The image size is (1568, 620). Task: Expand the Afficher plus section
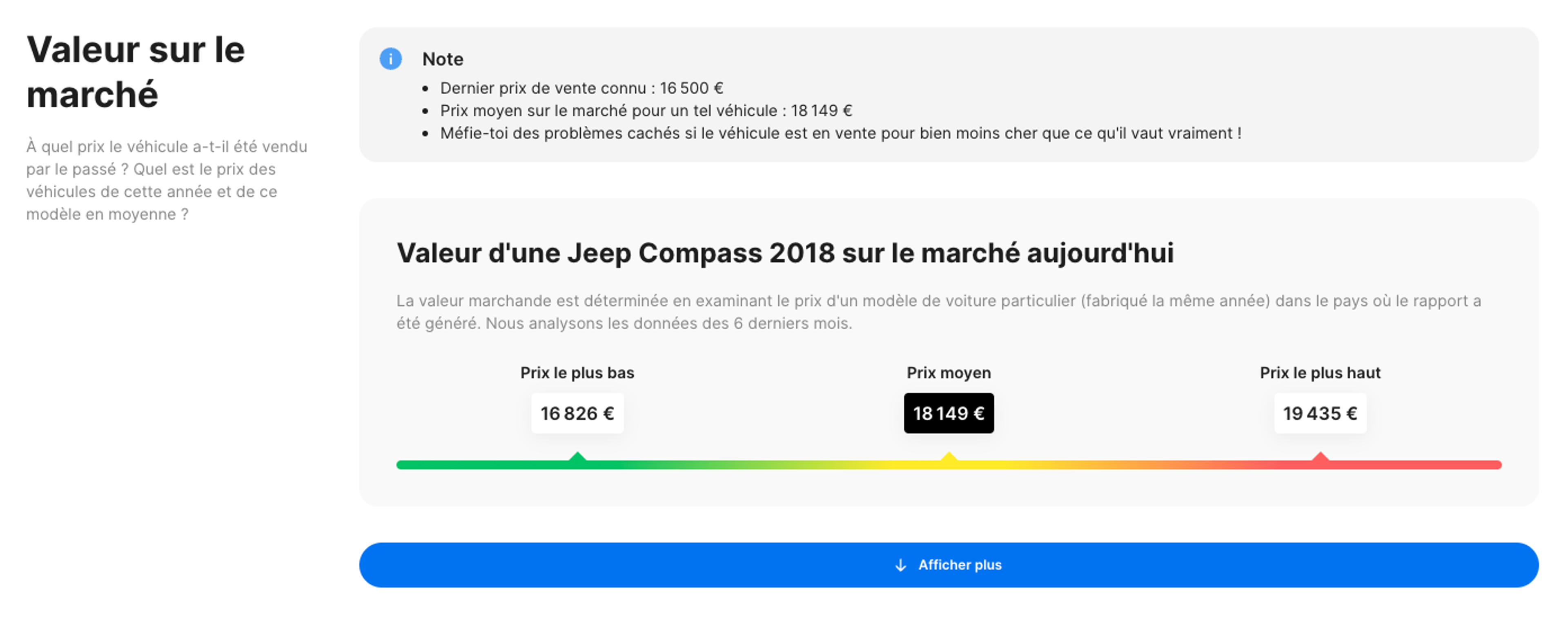tap(948, 564)
